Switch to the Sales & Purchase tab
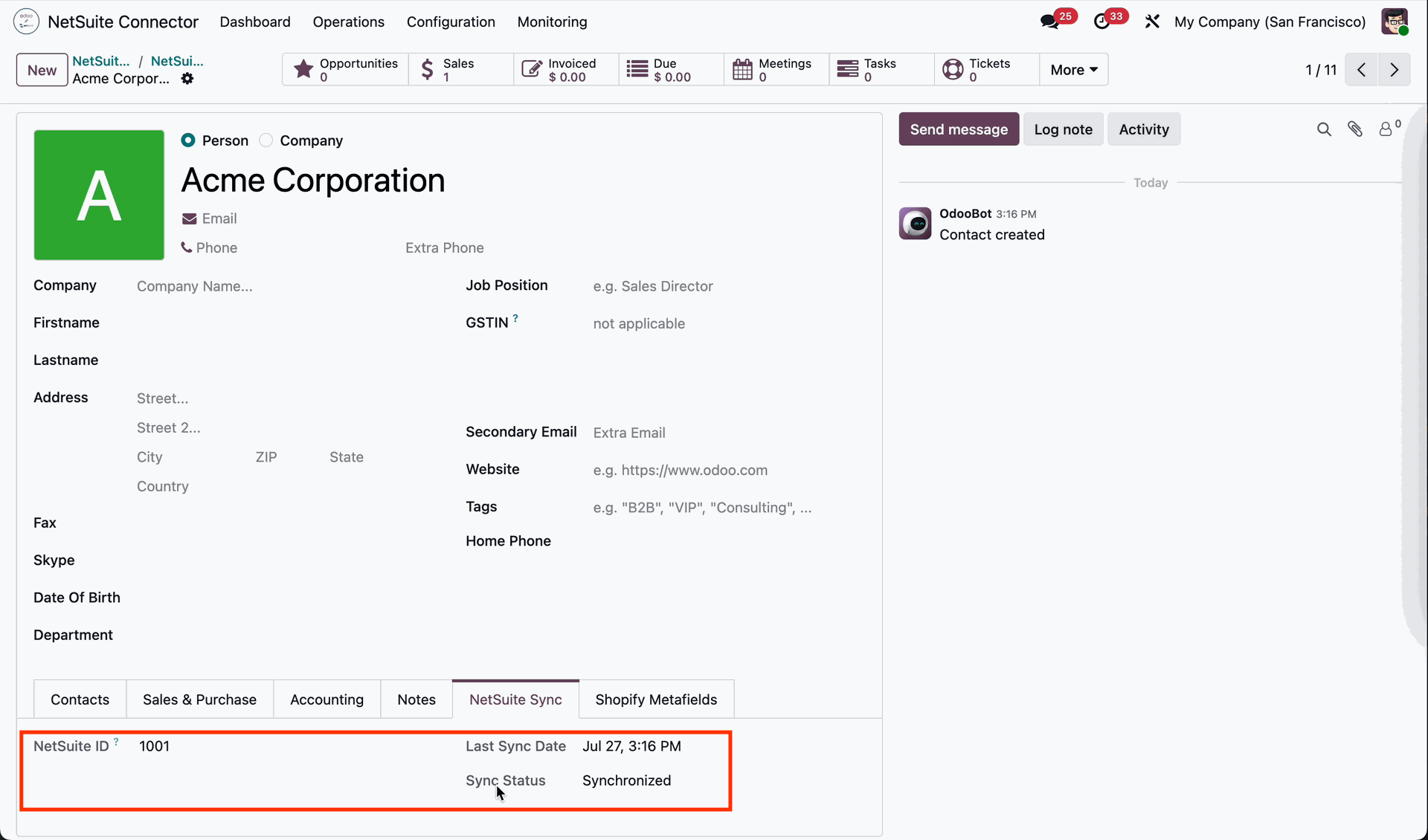 pos(199,700)
